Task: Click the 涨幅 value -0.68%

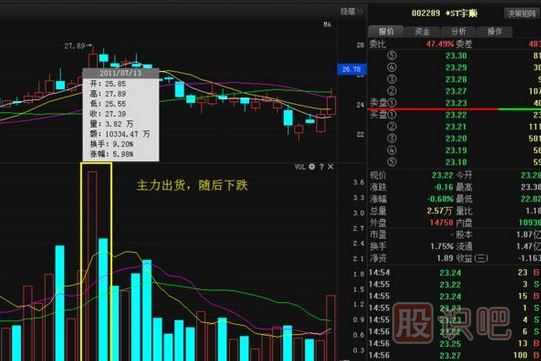Action: coord(441,199)
